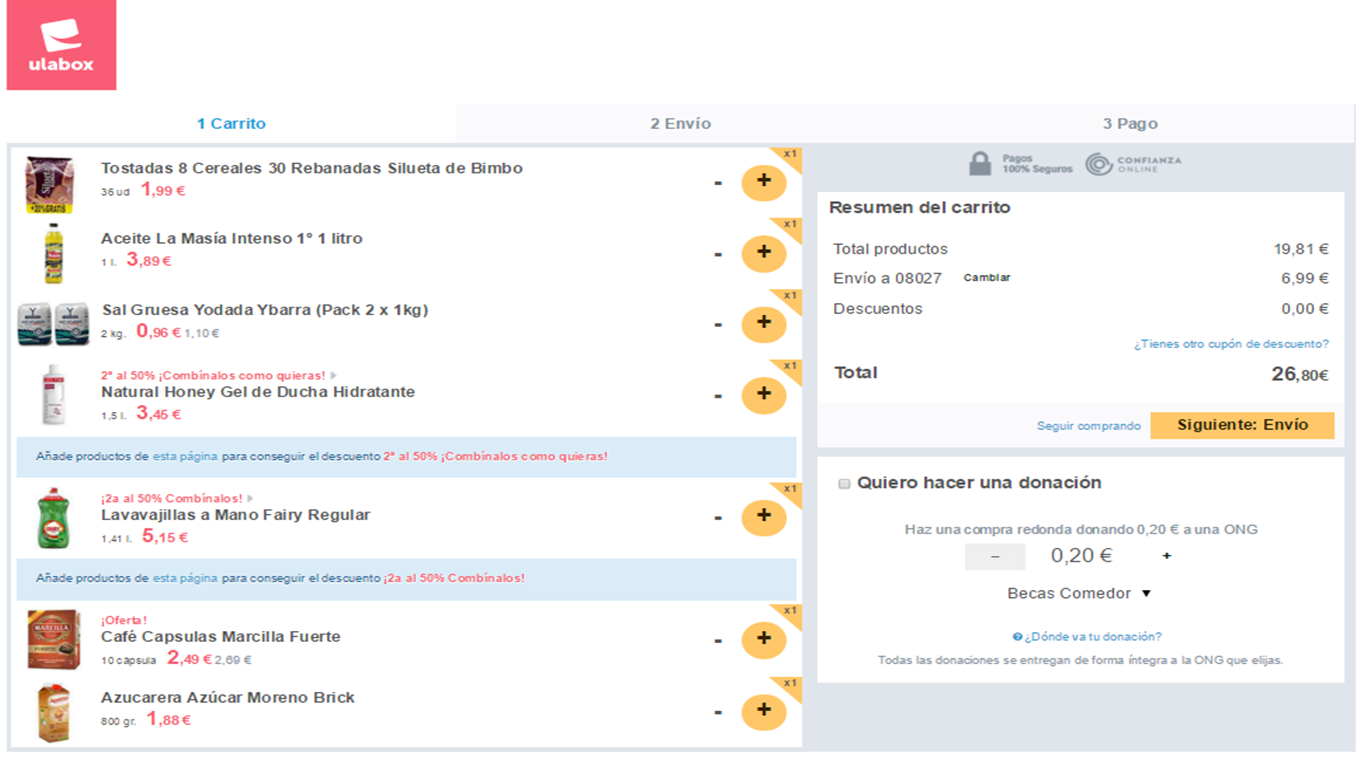Remove one Natural Honey Gel de Ducha

coord(718,396)
